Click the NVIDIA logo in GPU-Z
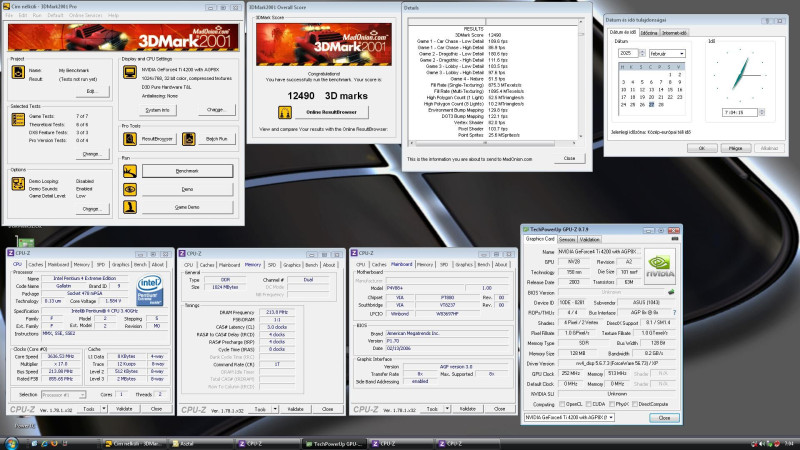 point(660,265)
